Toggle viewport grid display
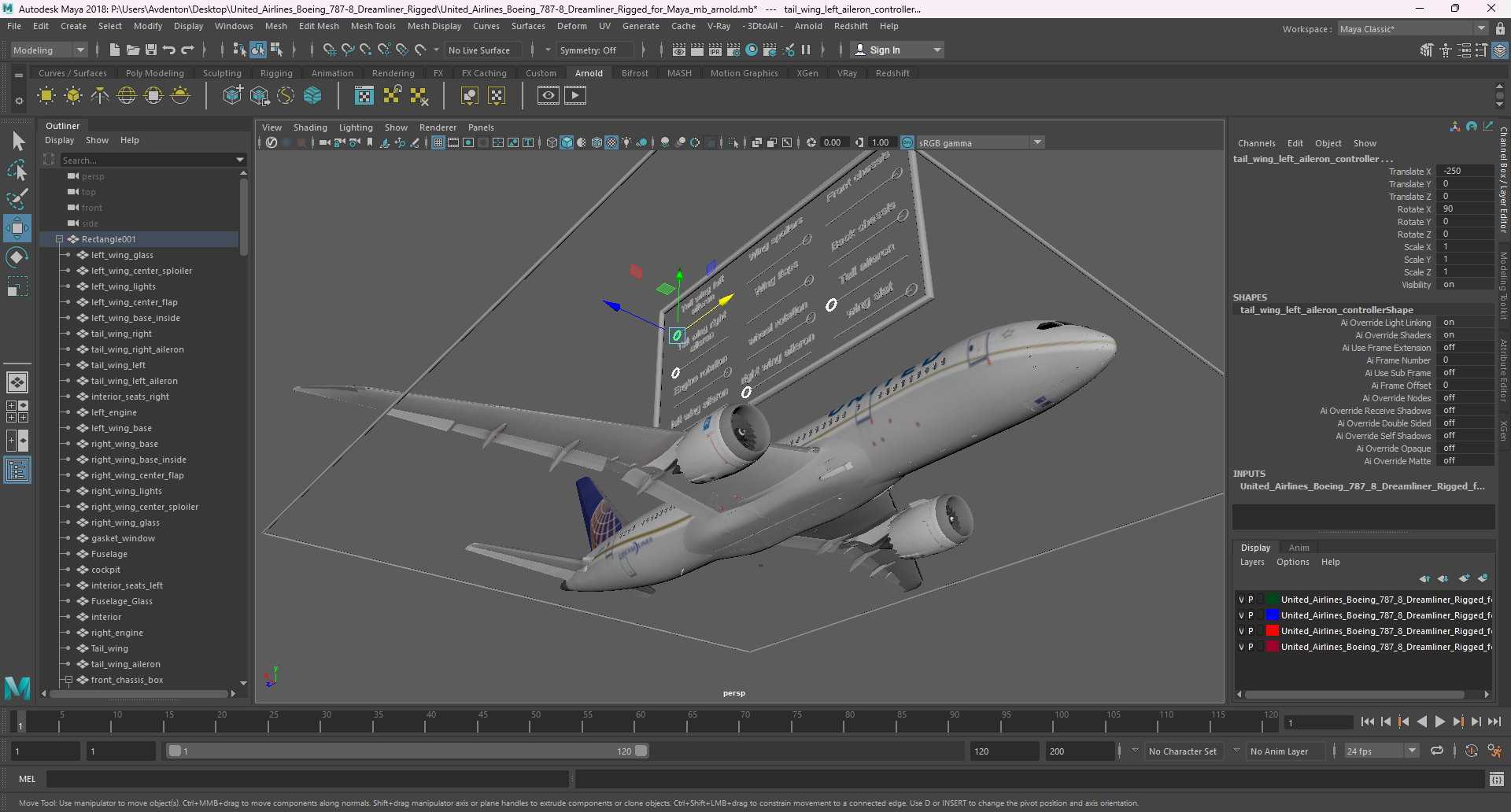The width and height of the screenshot is (1511, 812). click(438, 142)
